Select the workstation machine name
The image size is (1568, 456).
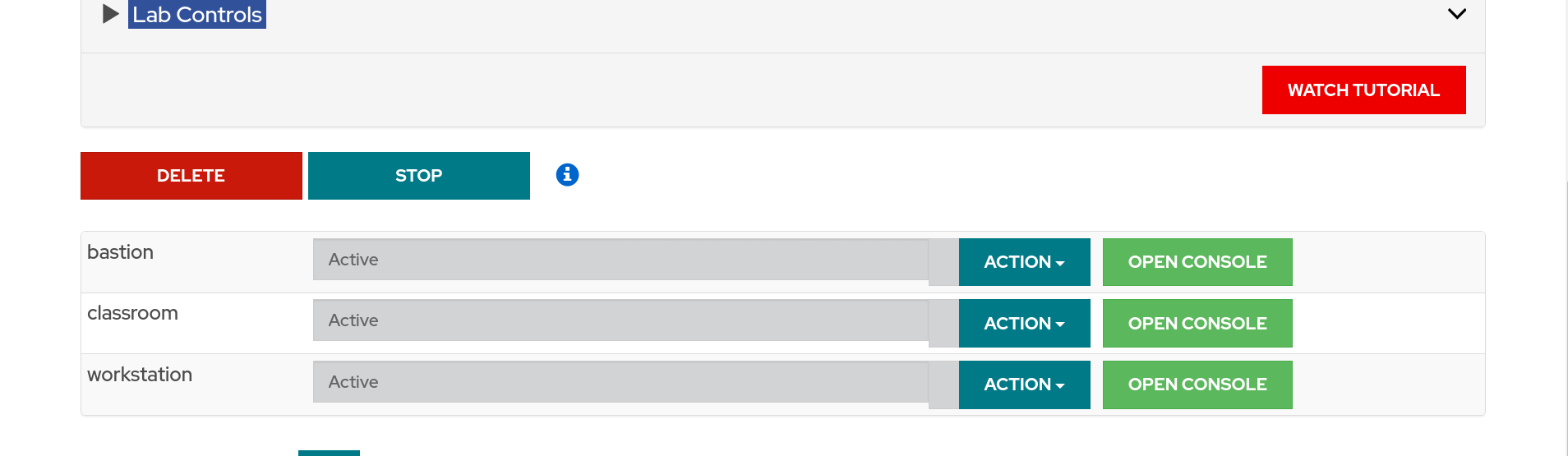140,375
